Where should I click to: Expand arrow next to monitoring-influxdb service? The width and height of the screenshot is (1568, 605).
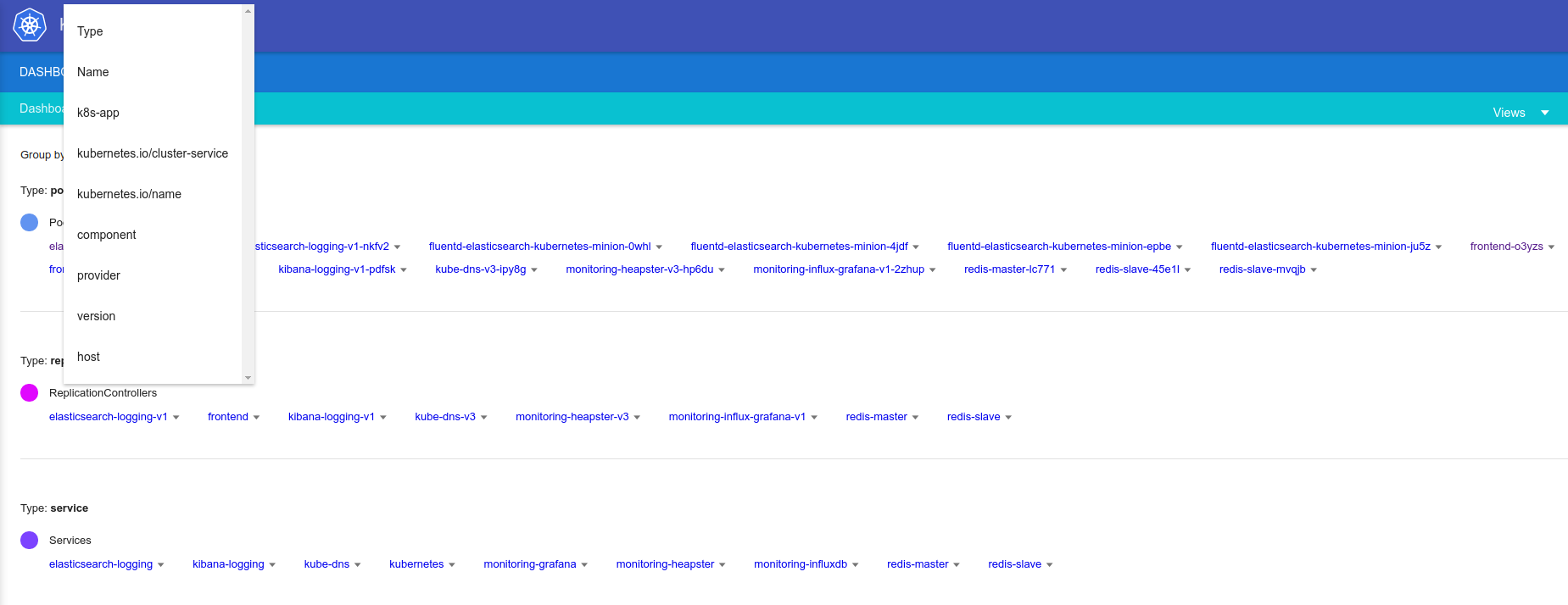(856, 565)
